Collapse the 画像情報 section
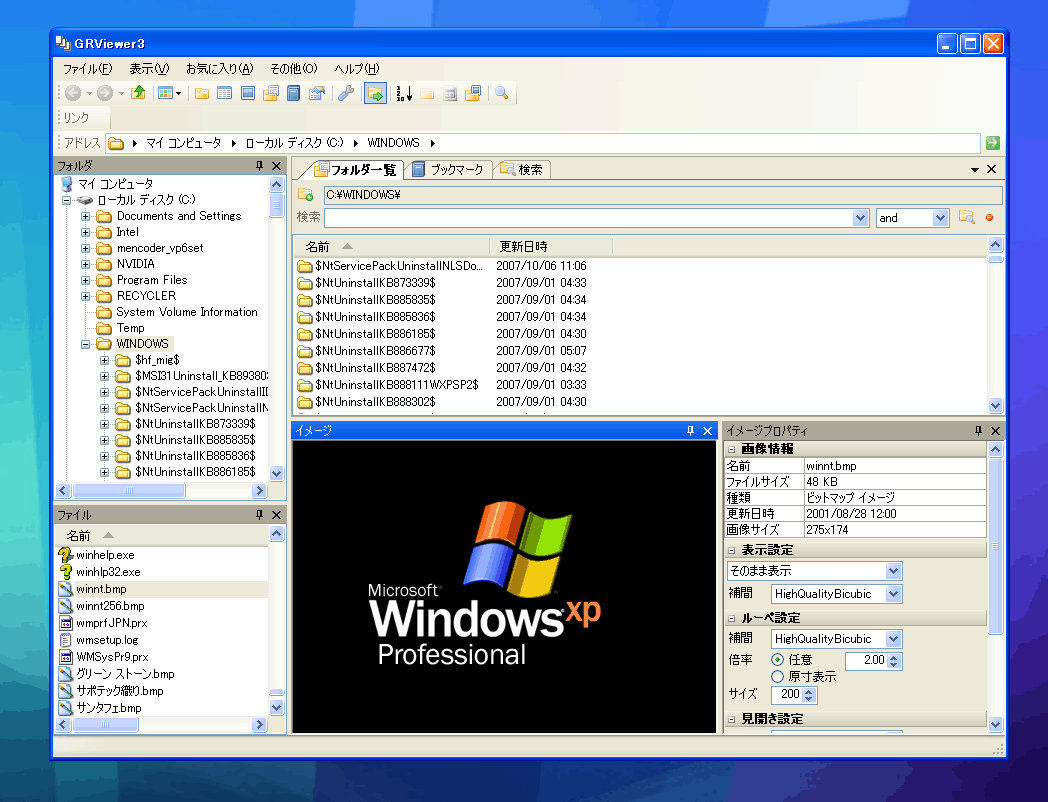The width and height of the screenshot is (1048, 802). pyautogui.click(x=732, y=449)
